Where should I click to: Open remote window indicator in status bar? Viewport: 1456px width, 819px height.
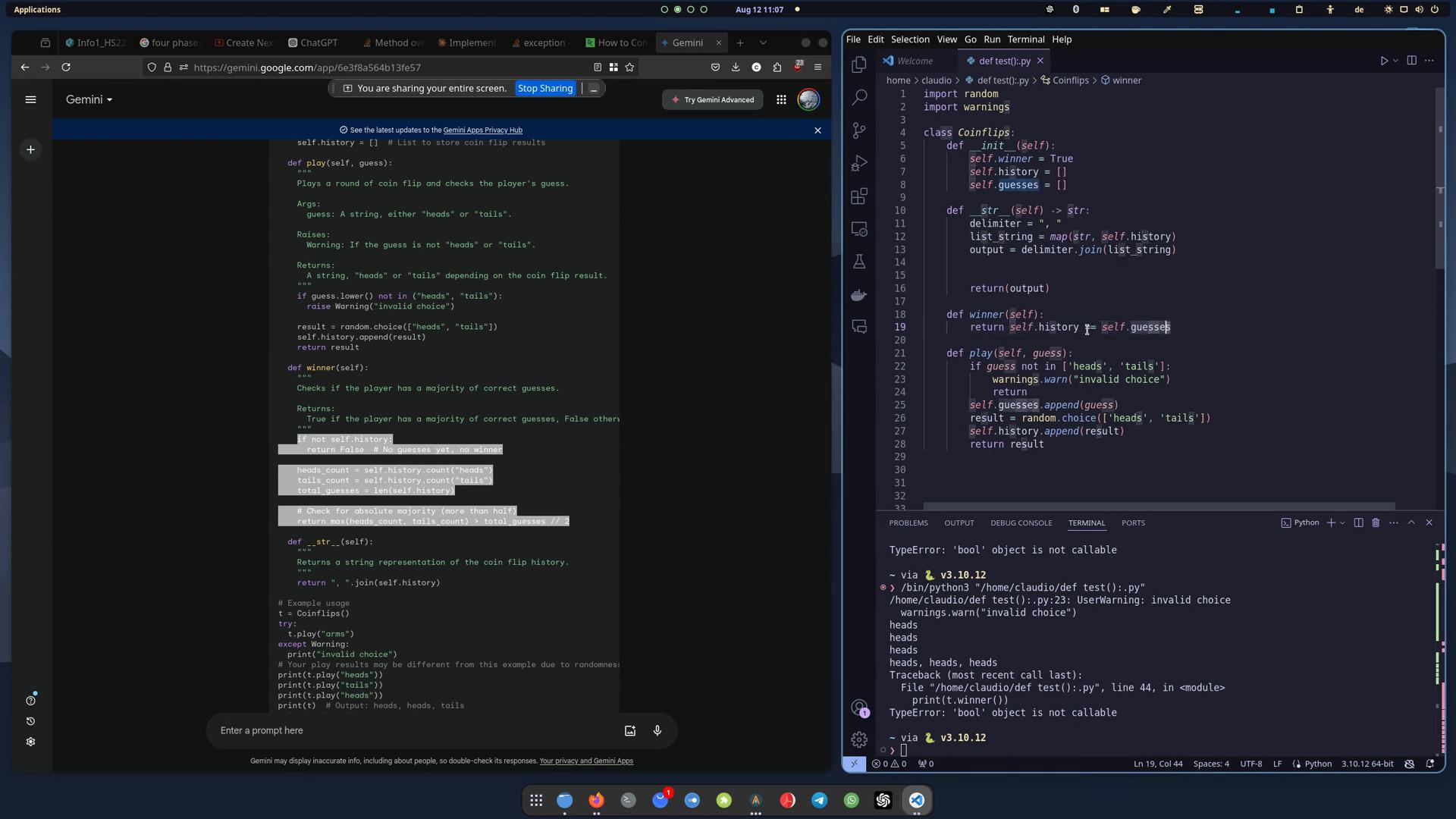tap(855, 764)
